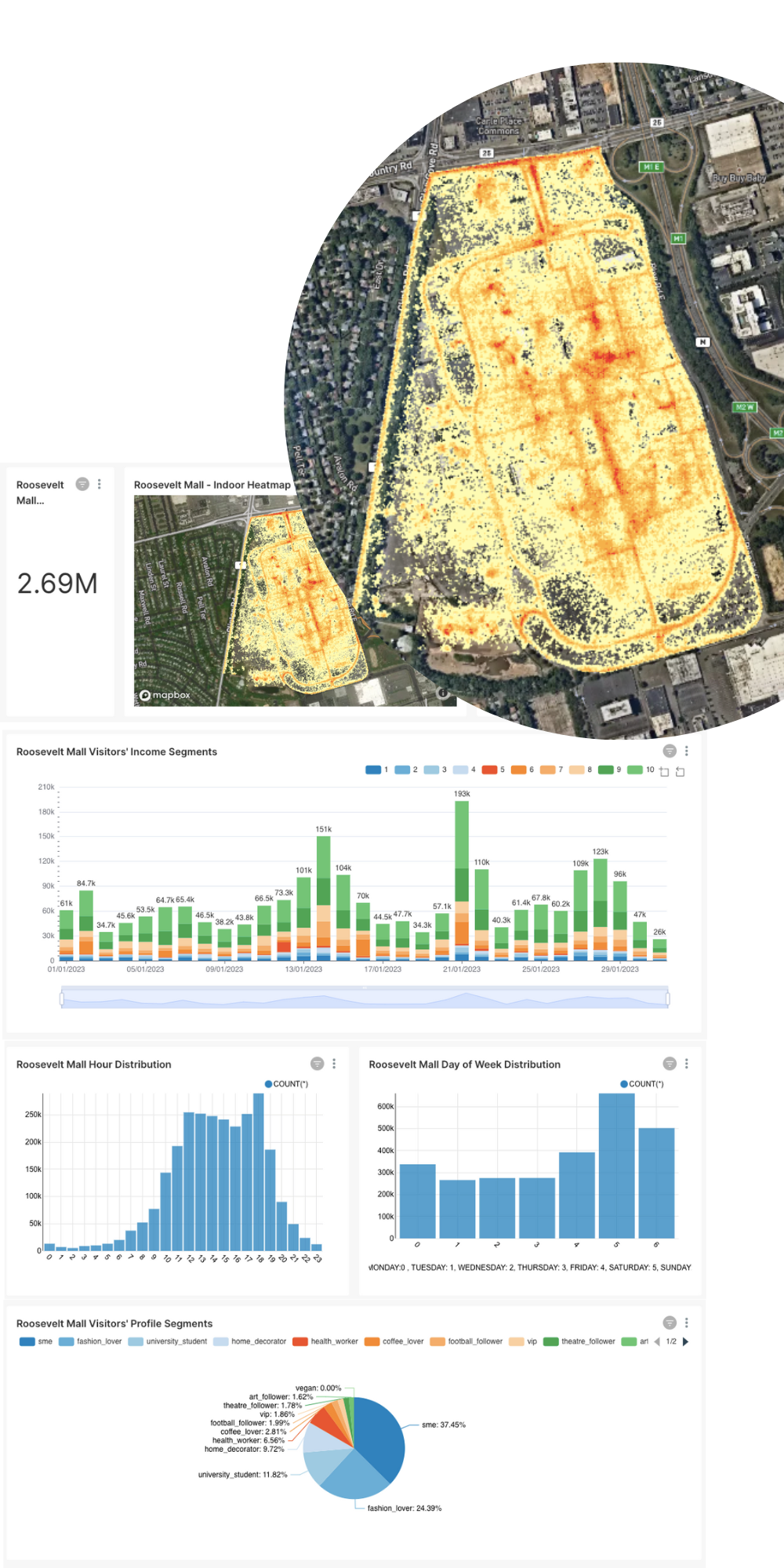Click the zoom reset icon on the Income chart
Screen dimensions: 784x1568
tap(680, 772)
